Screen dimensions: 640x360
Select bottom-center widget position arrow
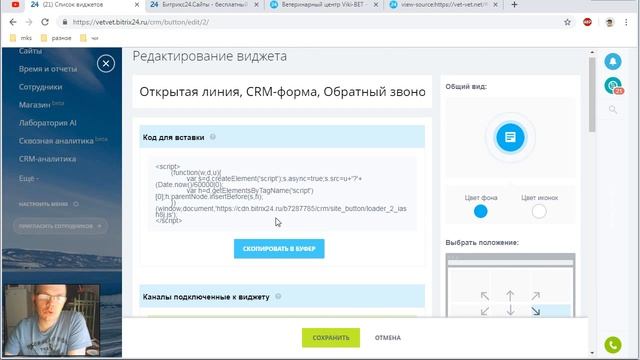tap(510, 311)
